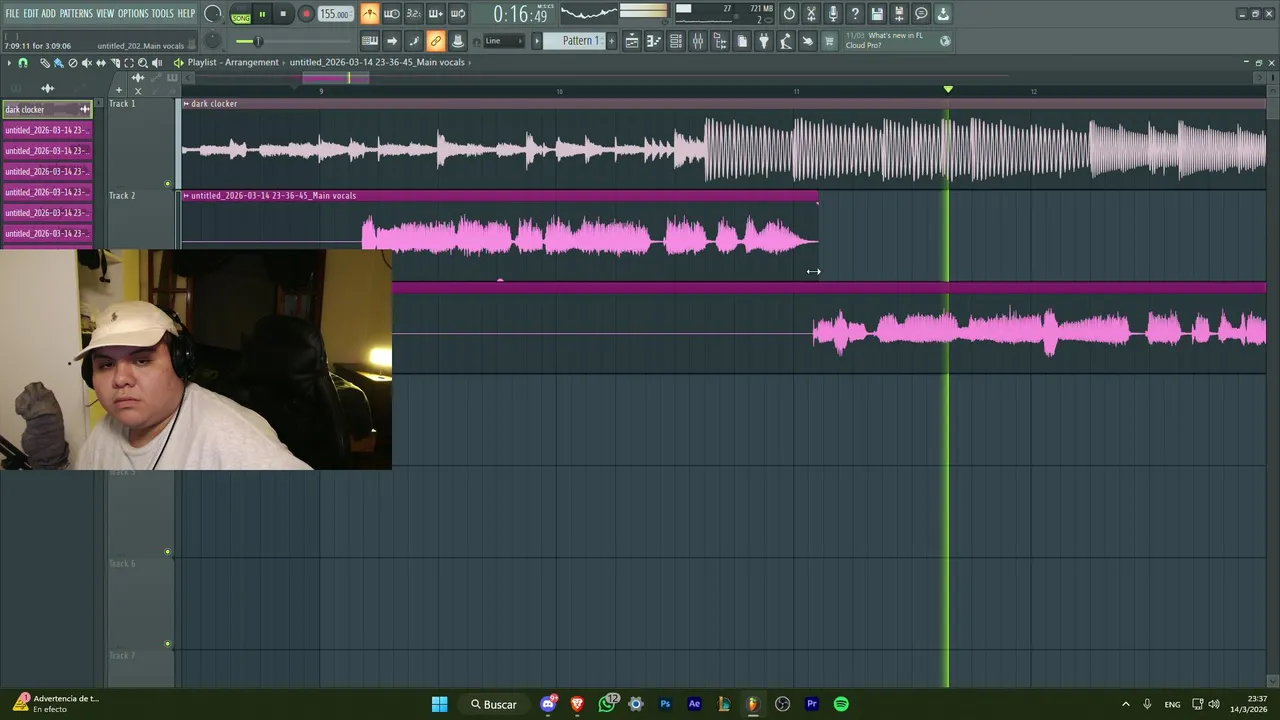Adjust the master pitch slider
This screenshot has width=1280, height=720.
point(293,41)
